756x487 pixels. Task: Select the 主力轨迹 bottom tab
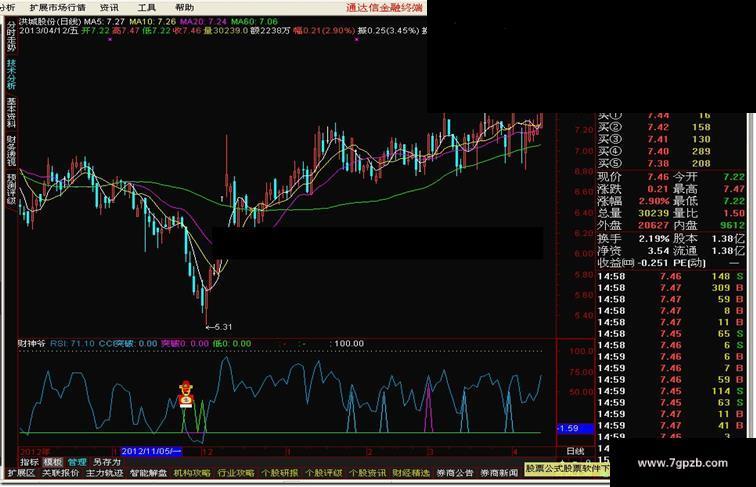(x=105, y=473)
